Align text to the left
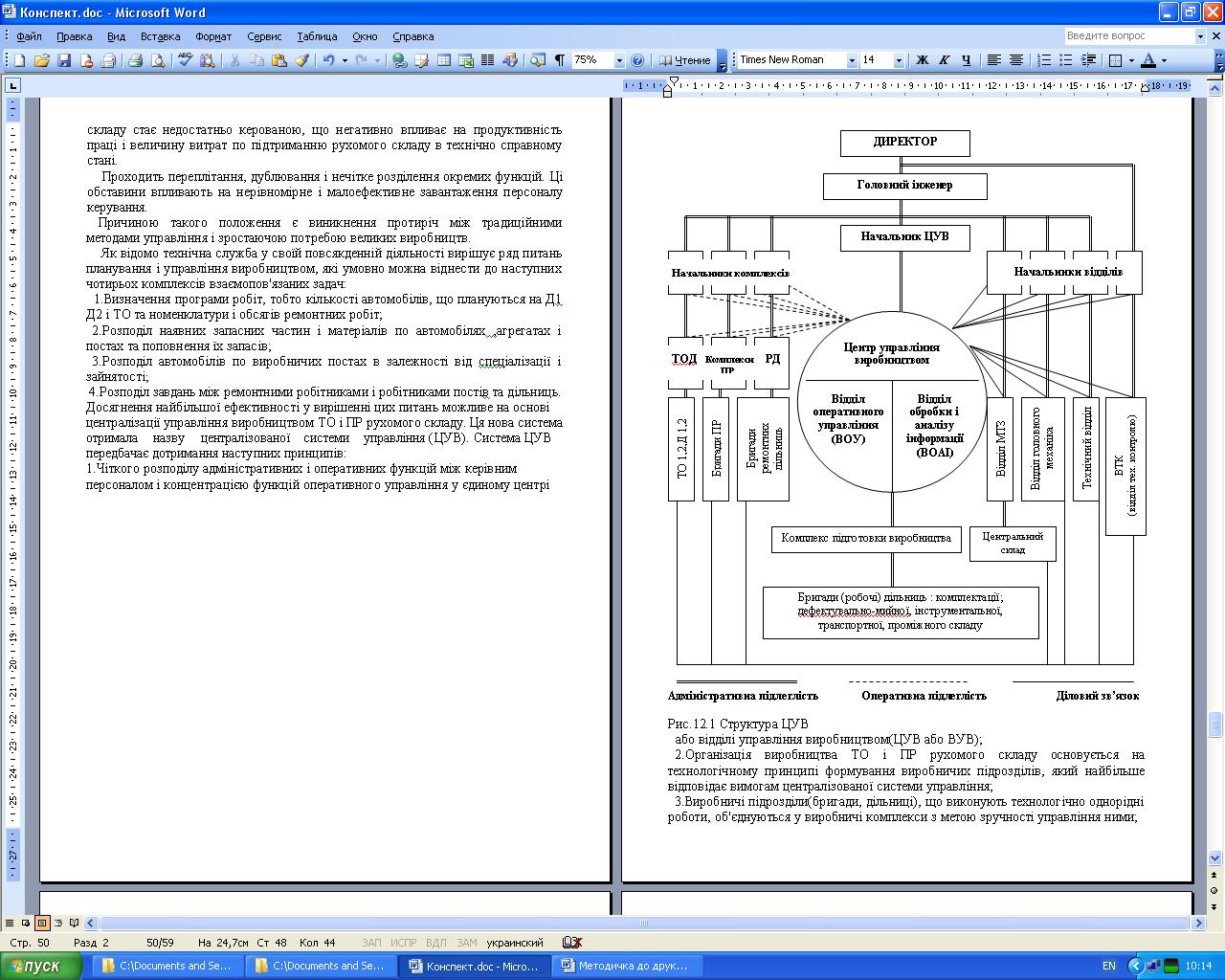 994,60
